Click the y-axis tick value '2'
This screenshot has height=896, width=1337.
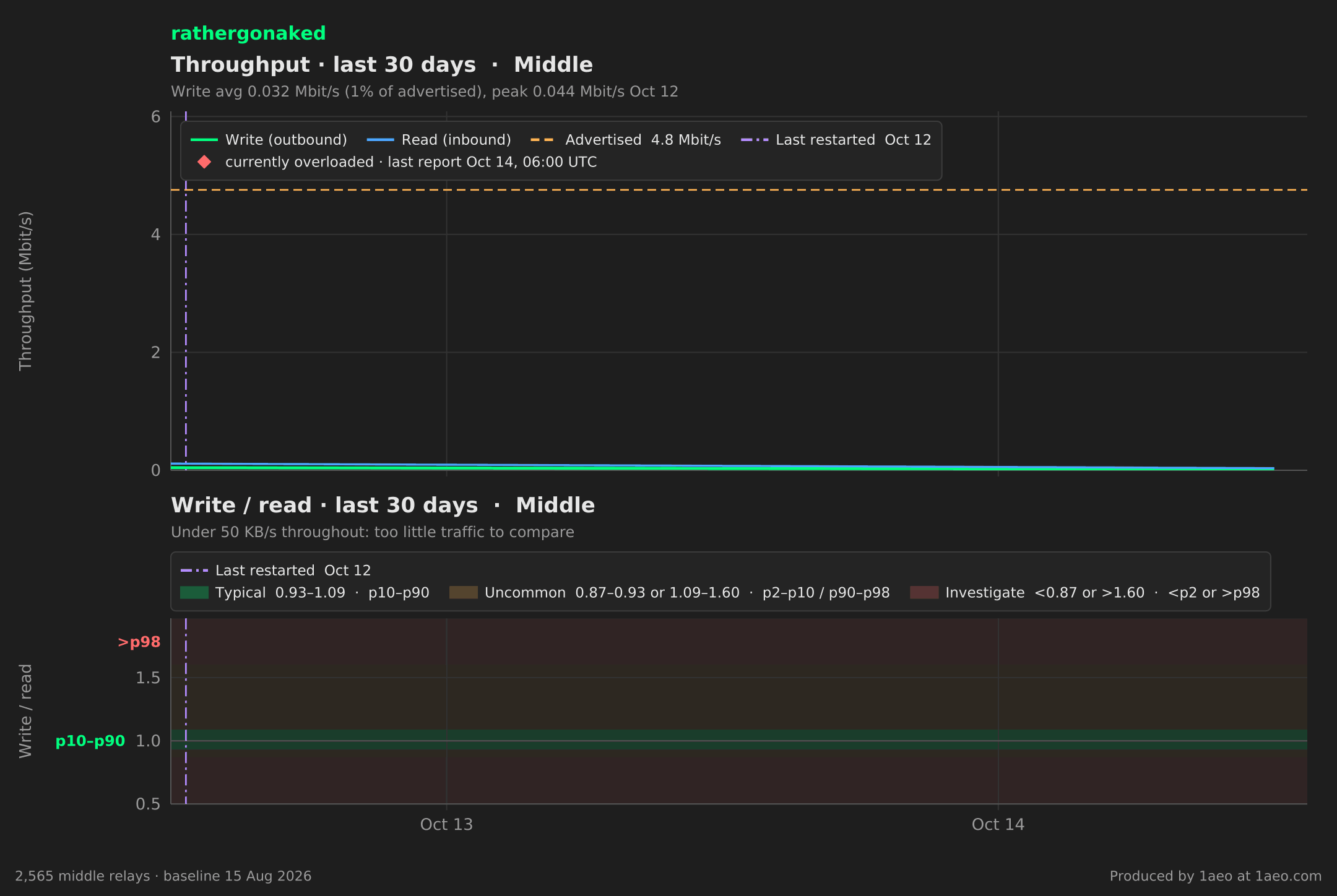click(x=155, y=352)
